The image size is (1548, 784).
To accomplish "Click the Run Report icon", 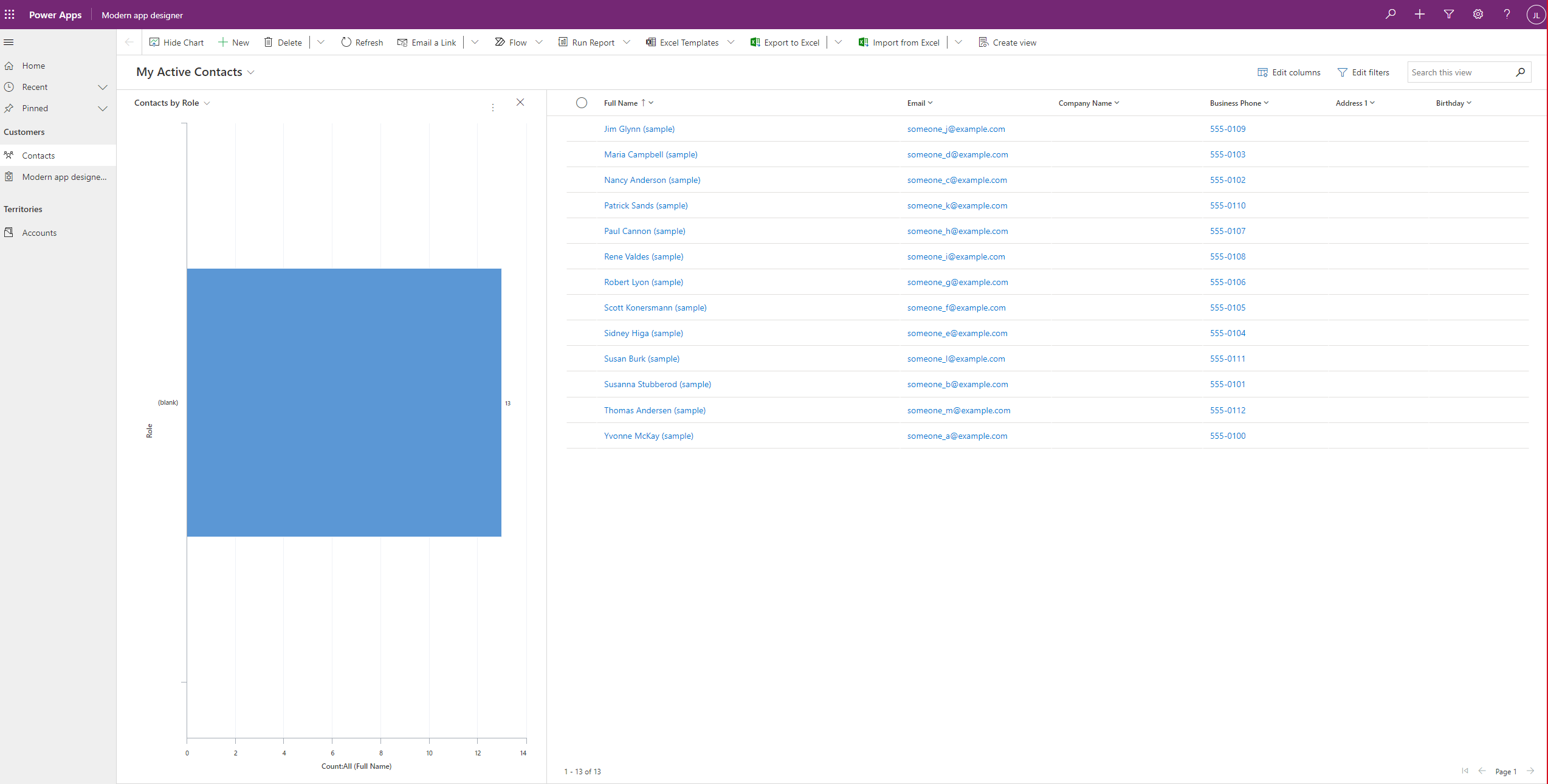I will 563,42.
